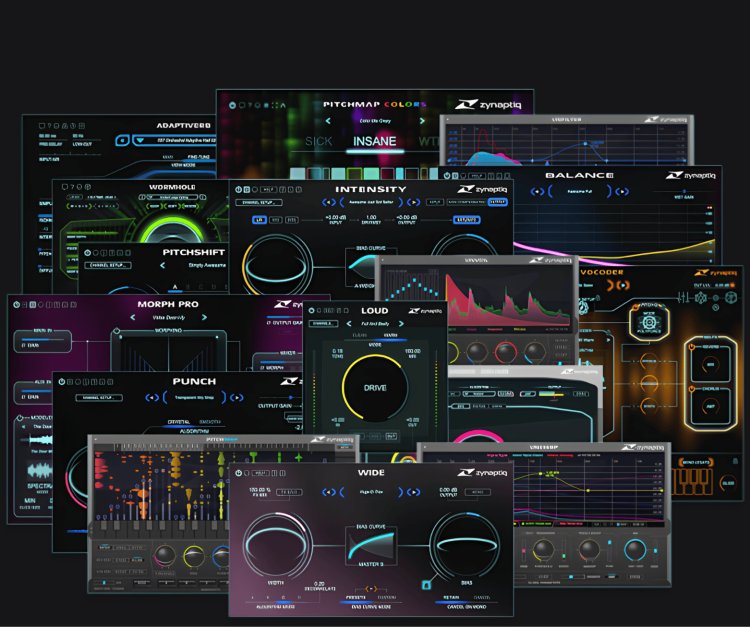Click the piano keyboard icon in VOCODER

(692, 481)
